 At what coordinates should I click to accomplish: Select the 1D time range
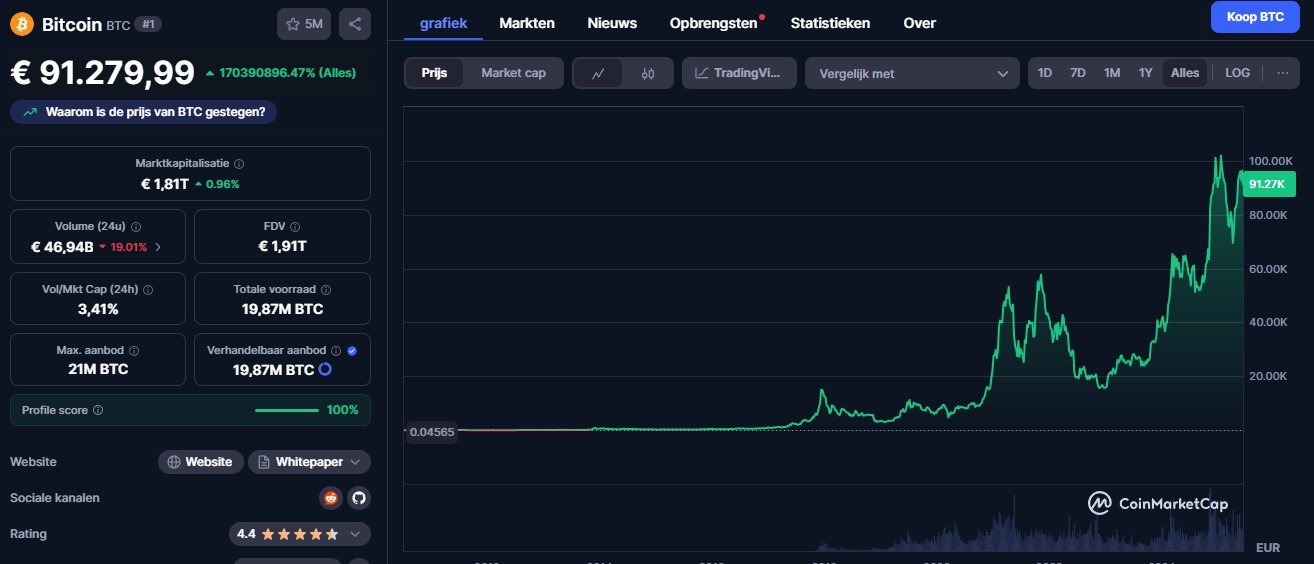[1045, 73]
